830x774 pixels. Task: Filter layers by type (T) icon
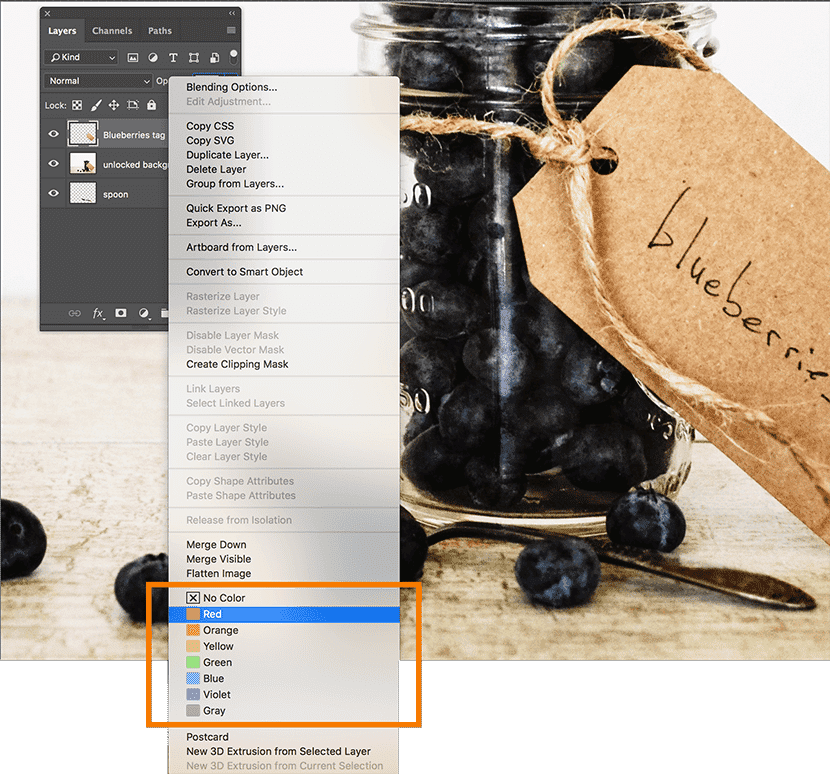(173, 58)
